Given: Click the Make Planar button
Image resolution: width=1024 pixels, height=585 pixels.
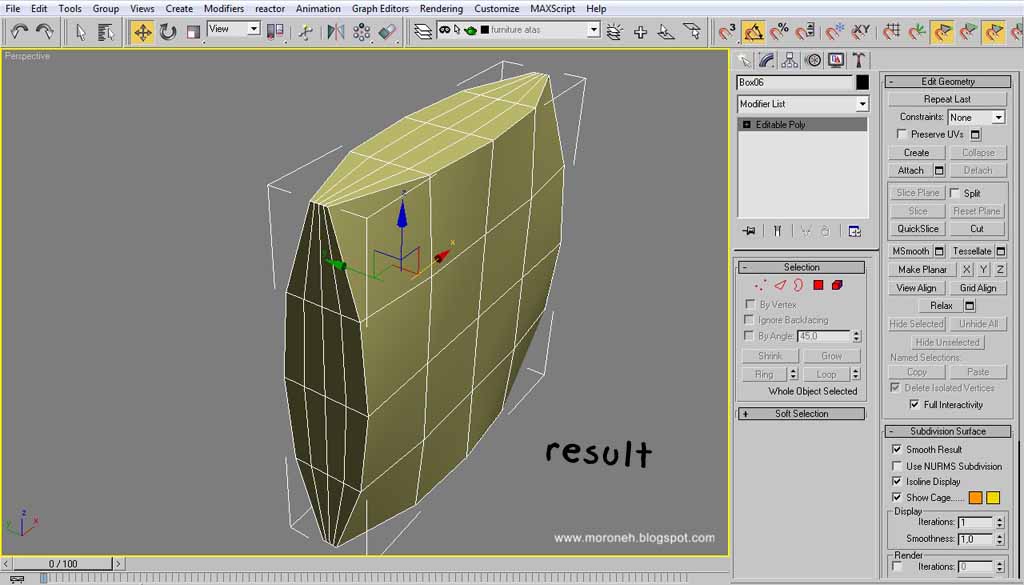Looking at the screenshot, I should click(x=922, y=269).
